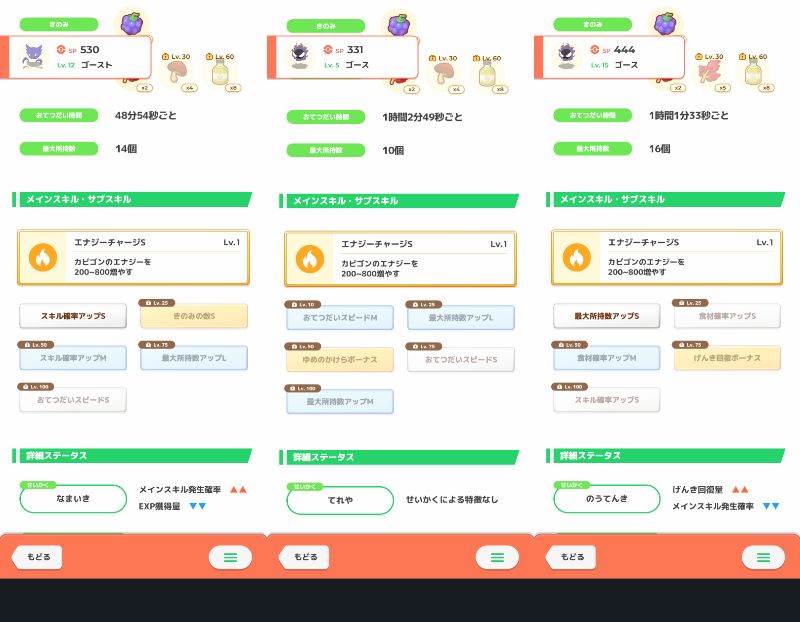Tap the 1時間2分49秒ごと helping time value
800x622 pixels.
(x=422, y=117)
